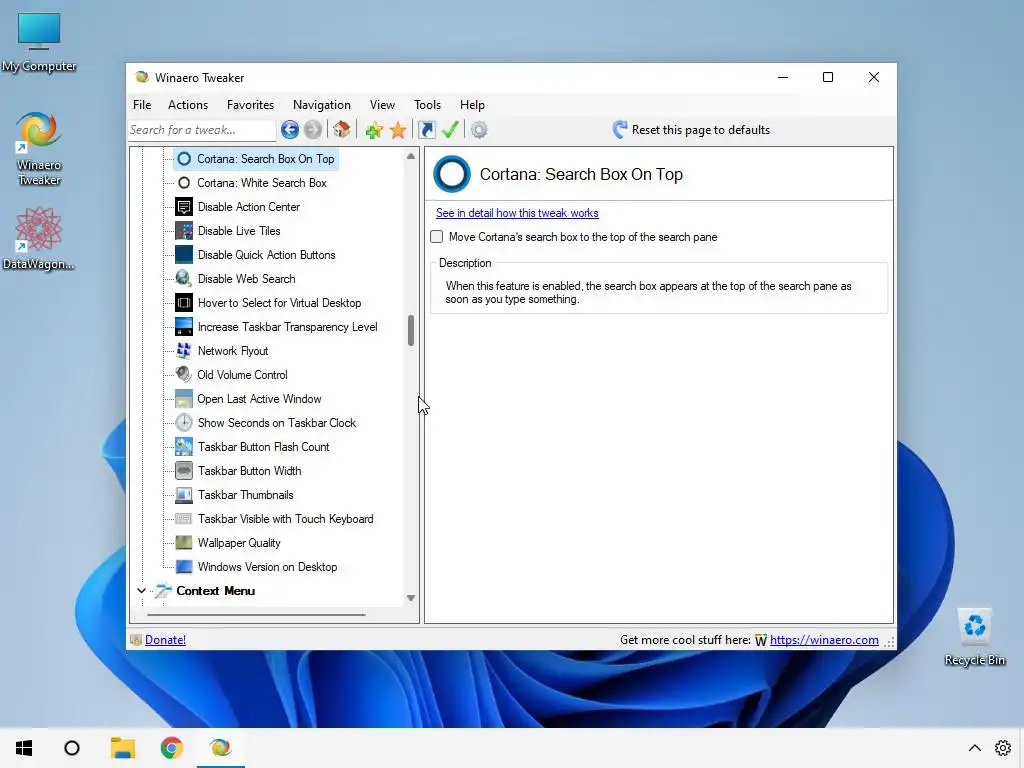Click the tree vertical scrollbar thumb
This screenshot has height=768, width=1024.
coord(411,331)
